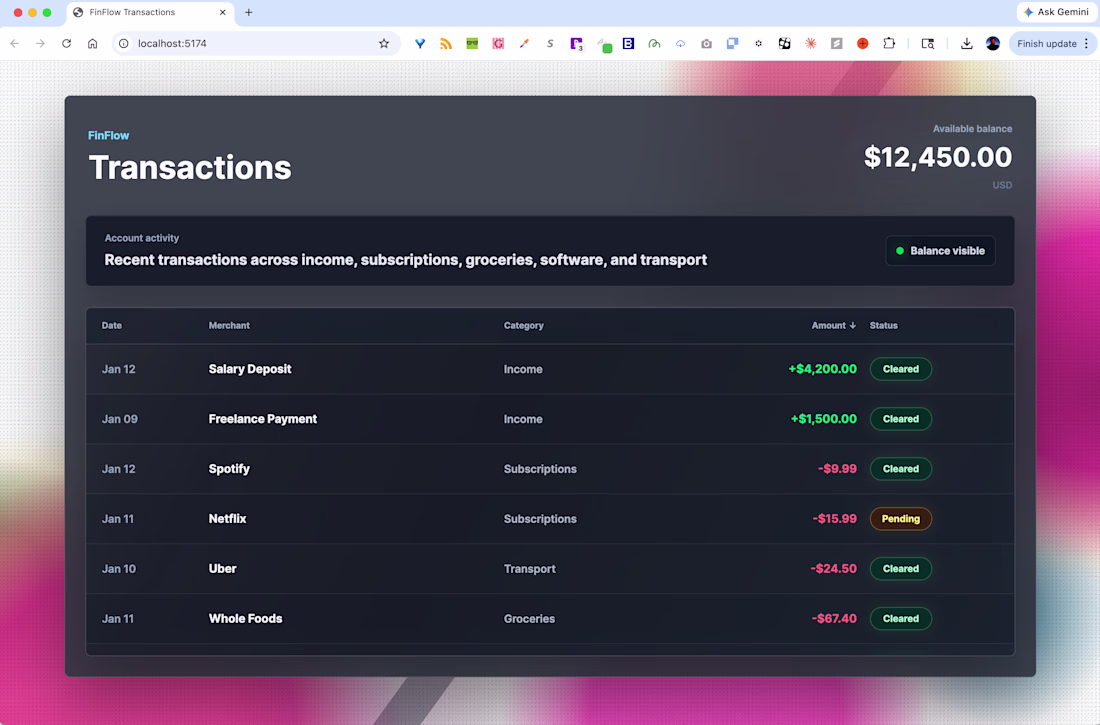This screenshot has height=725, width=1100.
Task: View site information icon in address bar
Action: [x=123, y=44]
